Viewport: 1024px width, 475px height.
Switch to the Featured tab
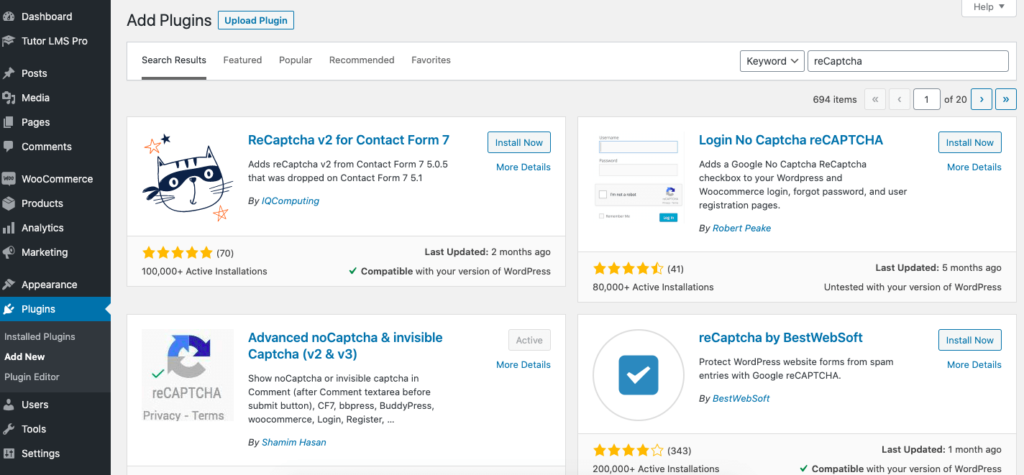242,60
